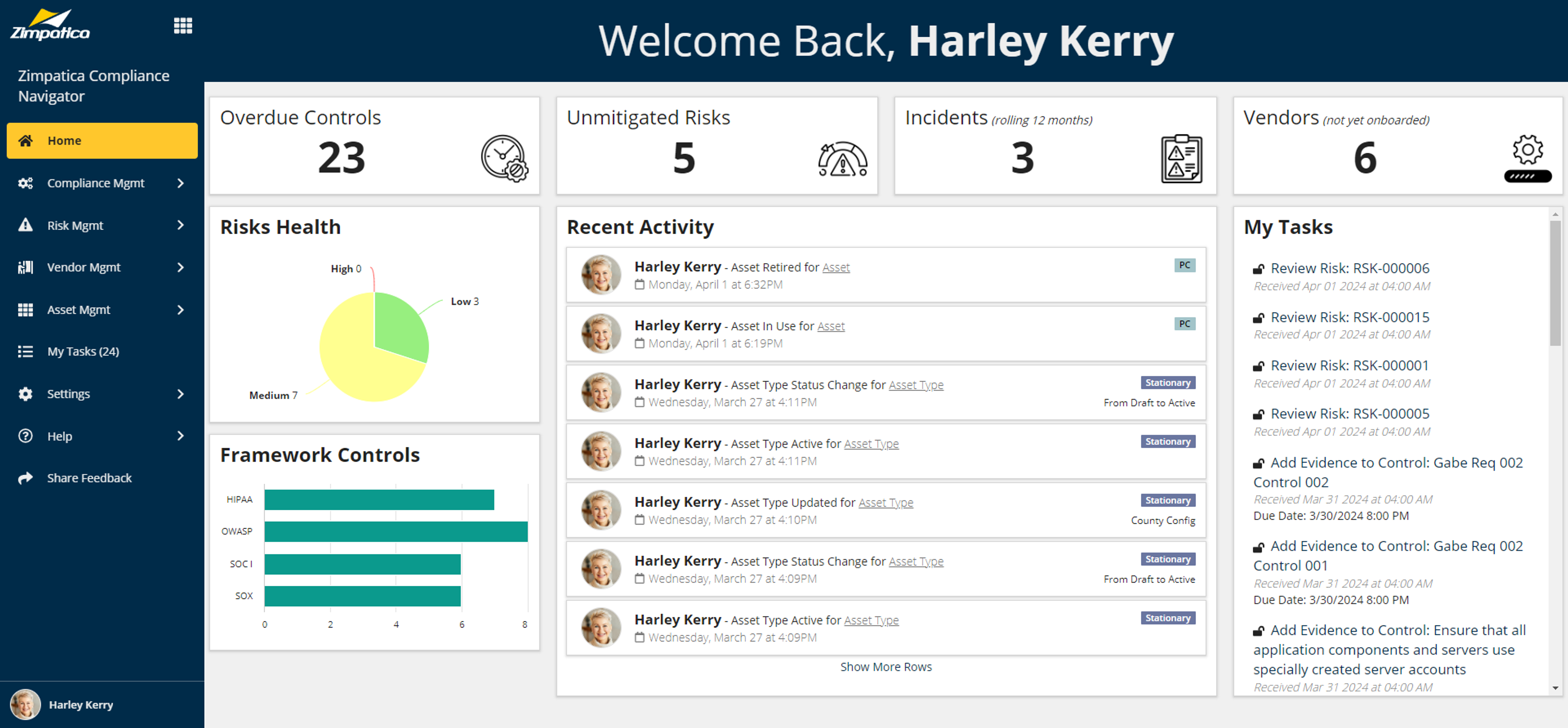Open Asset link in Asset Retired row

pos(836,268)
